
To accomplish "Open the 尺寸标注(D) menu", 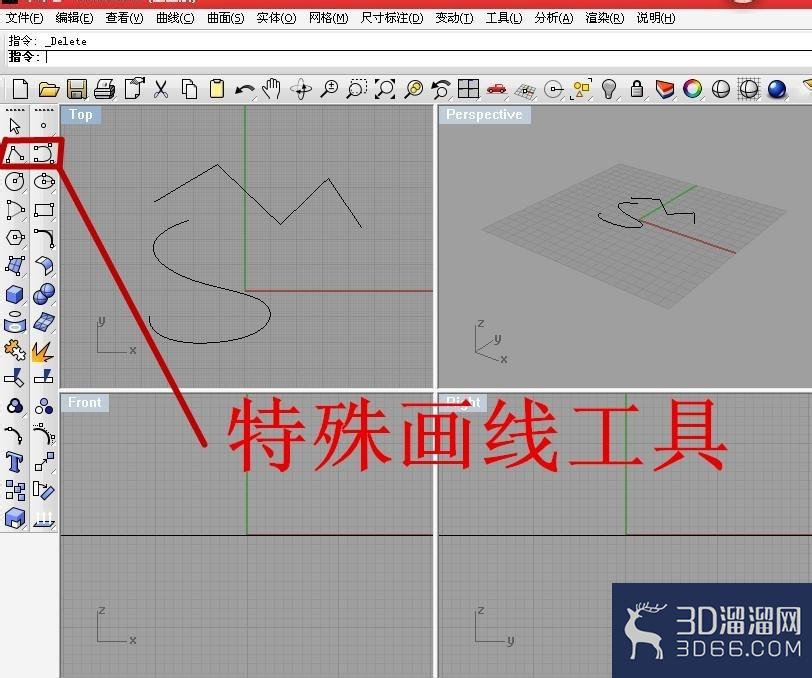I will click(x=392, y=18).
